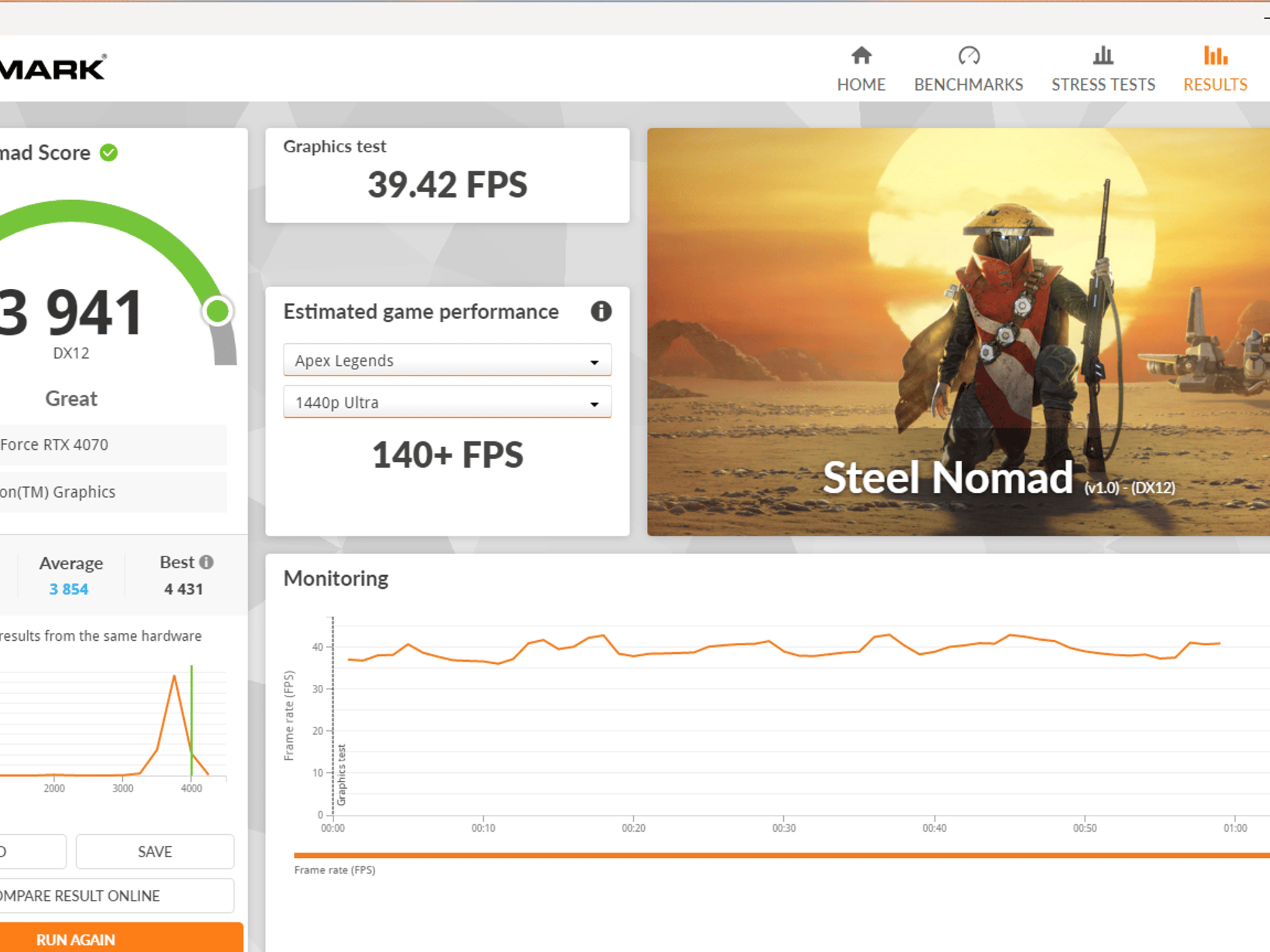
Task: Click the Steel Nomad benchmark image
Action: coord(958,332)
